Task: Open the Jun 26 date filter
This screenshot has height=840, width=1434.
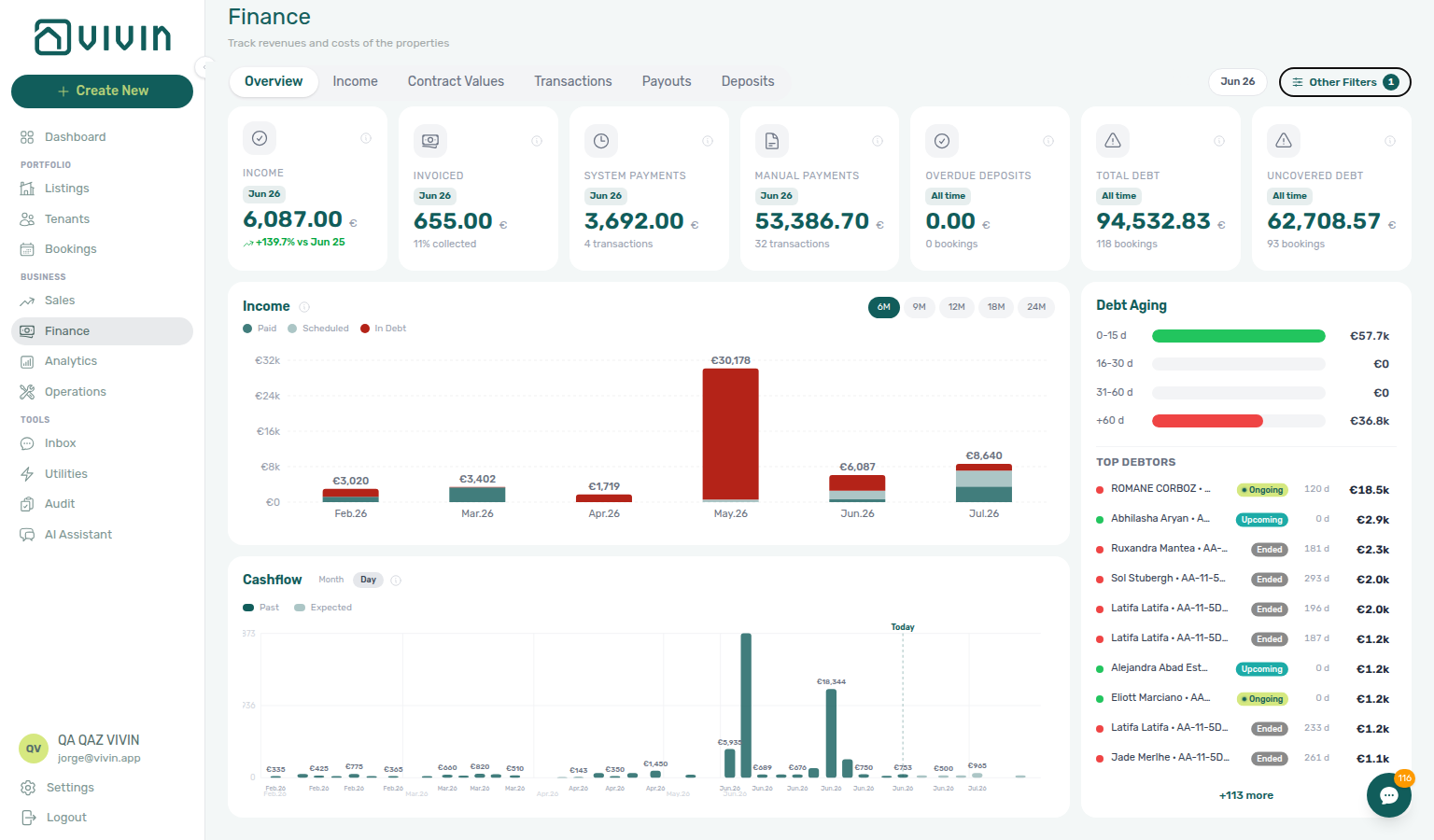Action: click(1238, 81)
